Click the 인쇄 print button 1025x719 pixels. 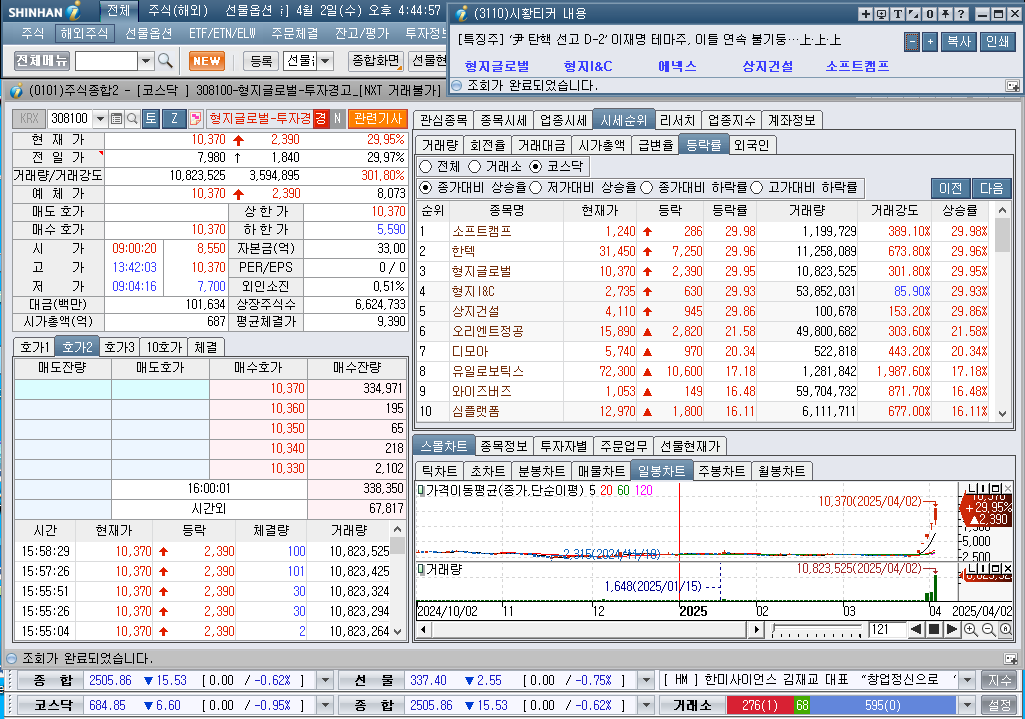pos(998,42)
